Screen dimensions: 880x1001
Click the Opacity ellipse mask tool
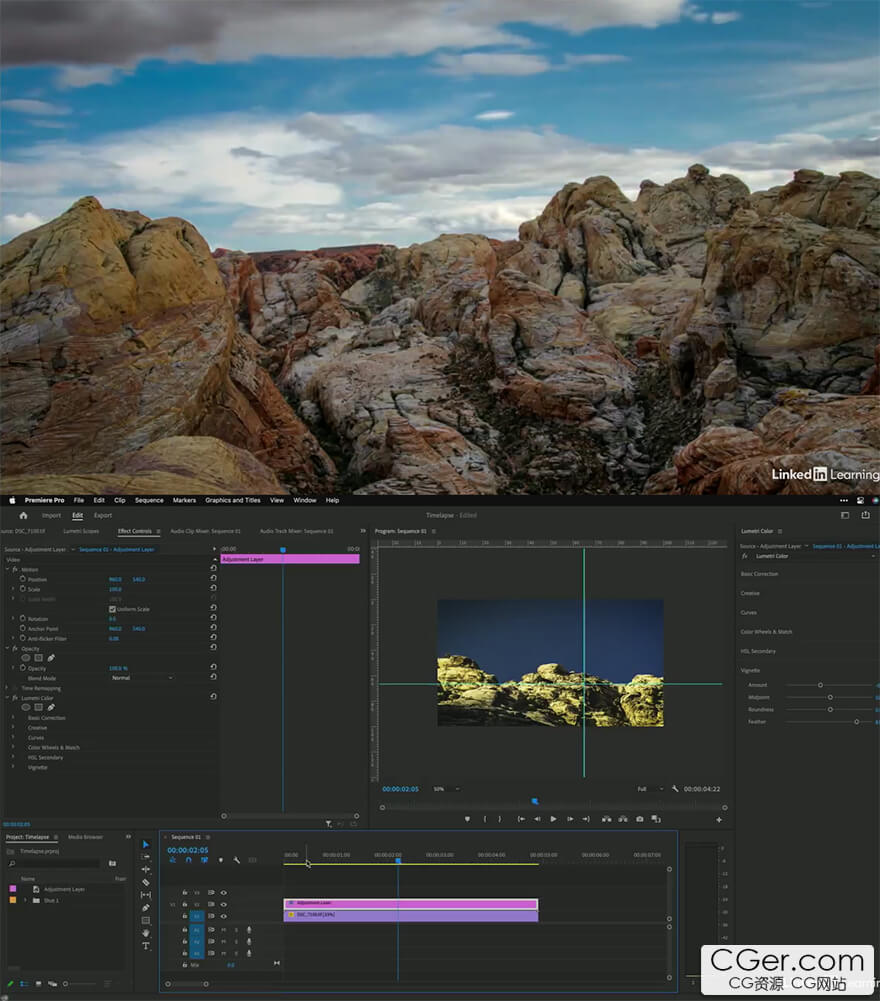pos(26,658)
